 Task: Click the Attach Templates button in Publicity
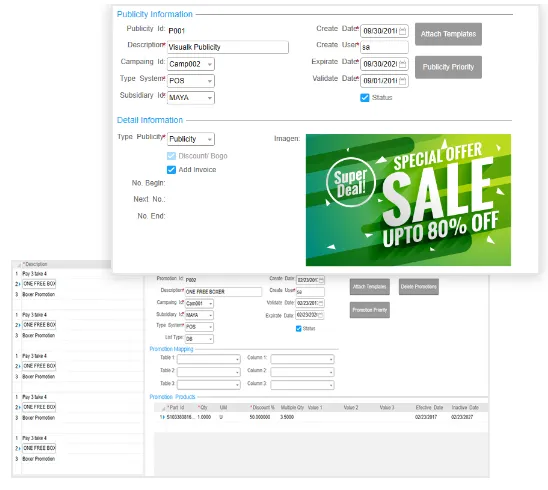[x=448, y=34]
